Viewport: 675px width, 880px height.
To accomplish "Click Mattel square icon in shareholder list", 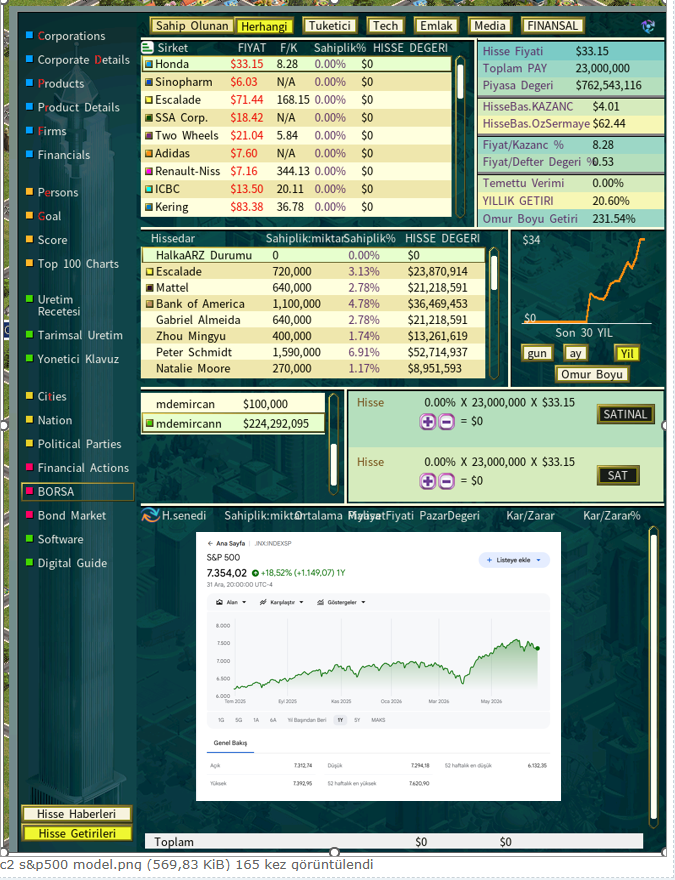I will (150, 288).
